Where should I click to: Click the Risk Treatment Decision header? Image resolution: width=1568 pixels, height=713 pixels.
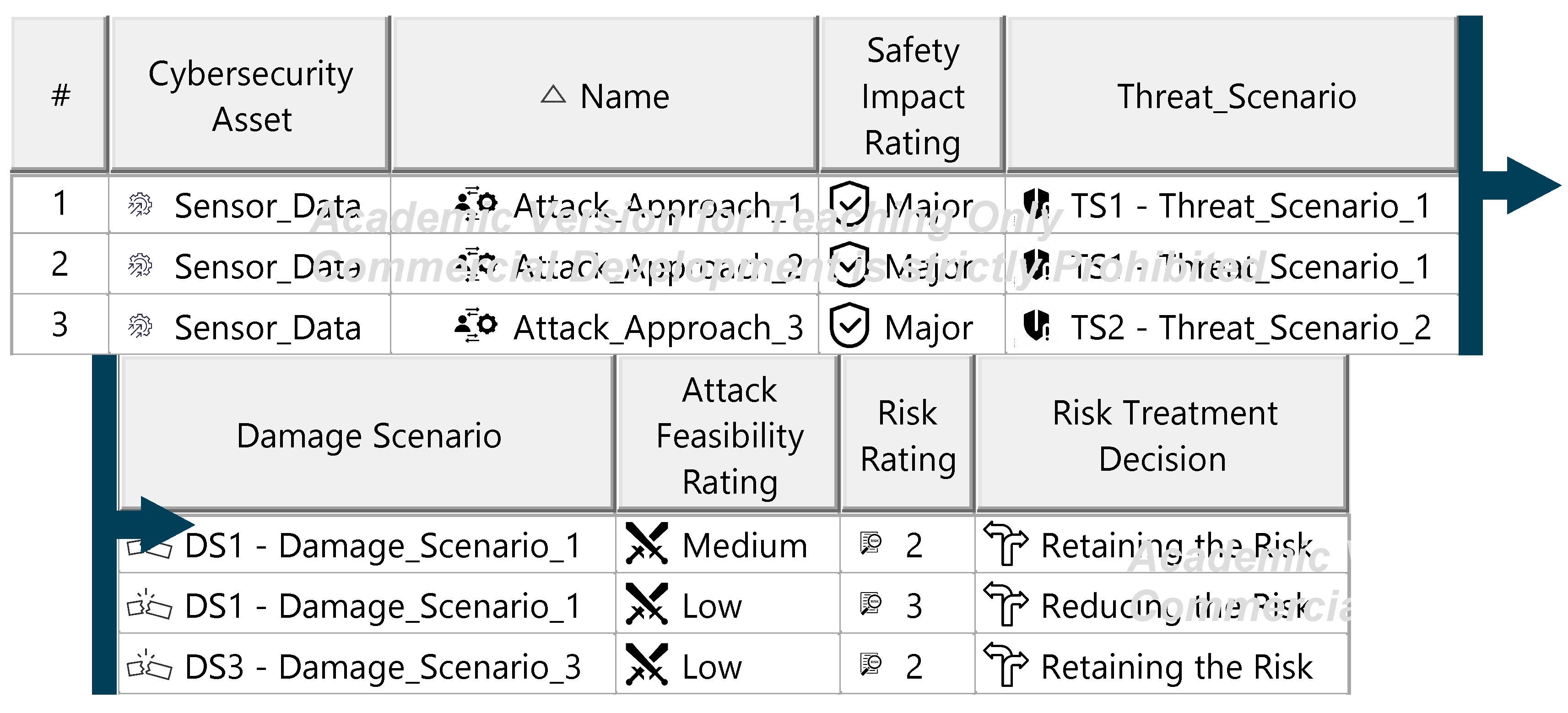point(1163,435)
